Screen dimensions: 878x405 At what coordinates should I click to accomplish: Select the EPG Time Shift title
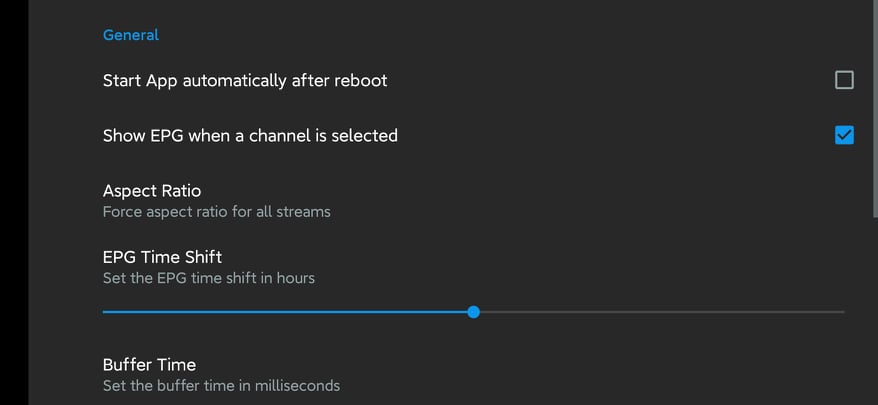[162, 257]
